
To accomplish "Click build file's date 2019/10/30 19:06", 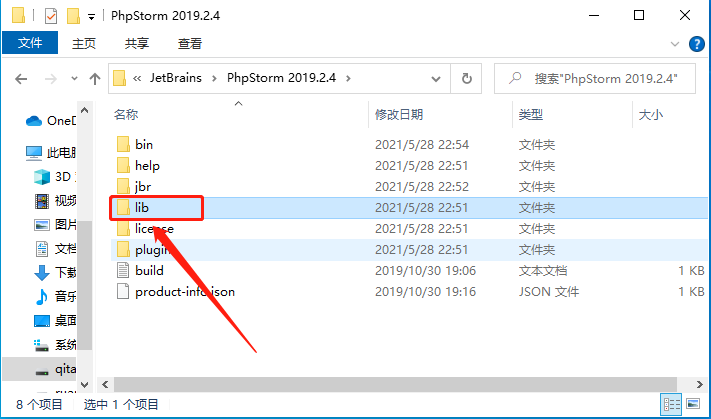I will [x=425, y=271].
